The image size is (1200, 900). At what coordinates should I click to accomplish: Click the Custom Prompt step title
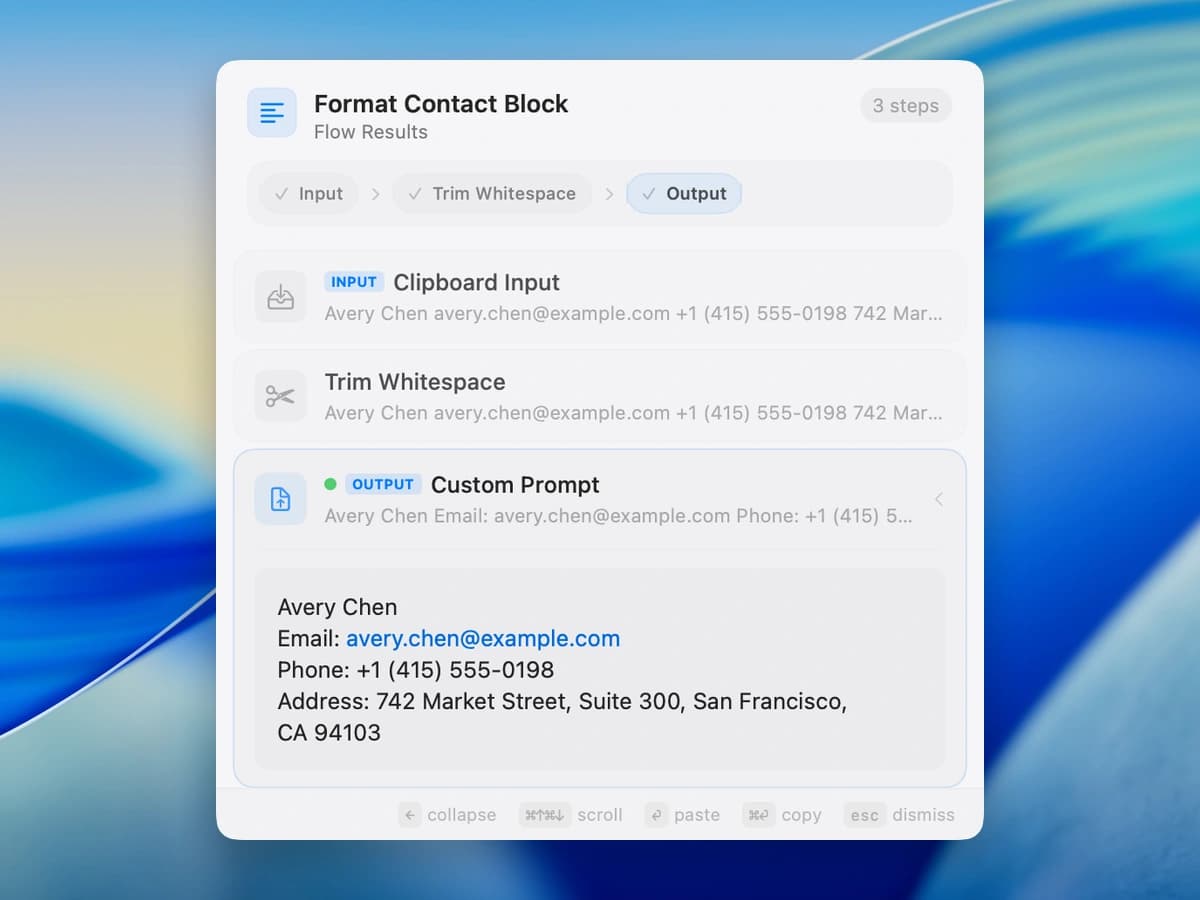pyautogui.click(x=515, y=485)
